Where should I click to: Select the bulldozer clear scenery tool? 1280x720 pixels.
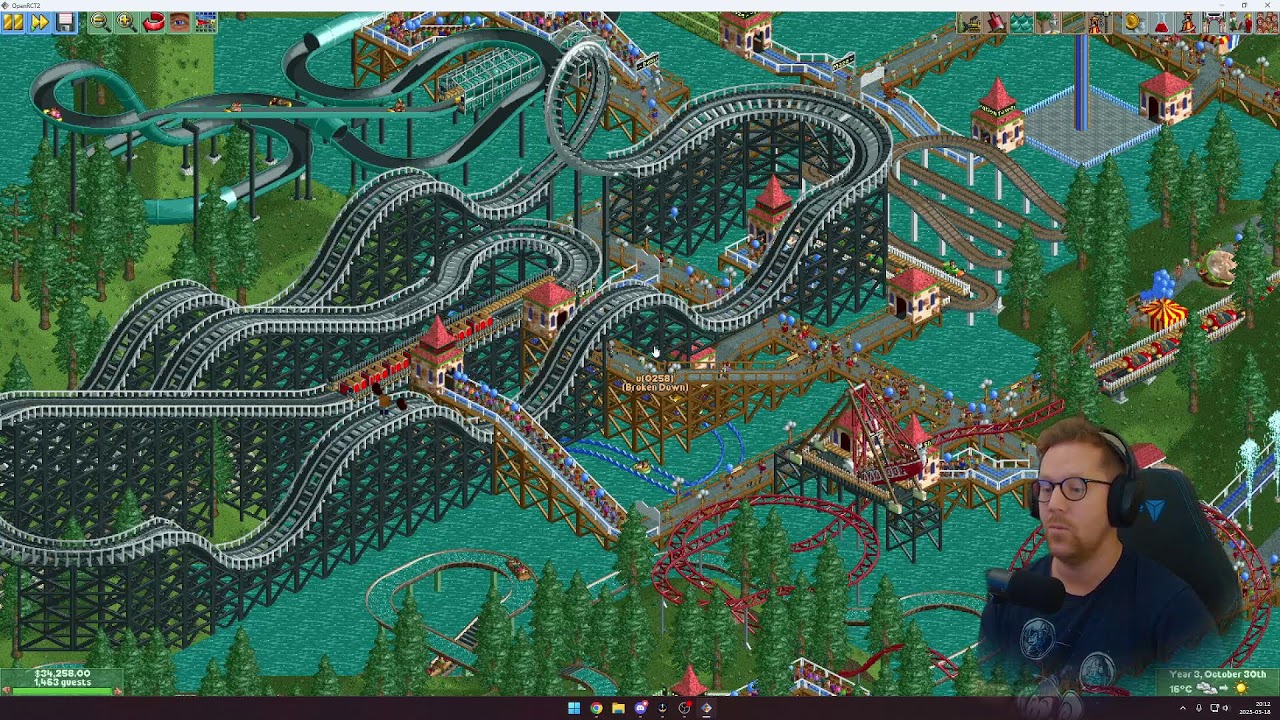point(969,22)
